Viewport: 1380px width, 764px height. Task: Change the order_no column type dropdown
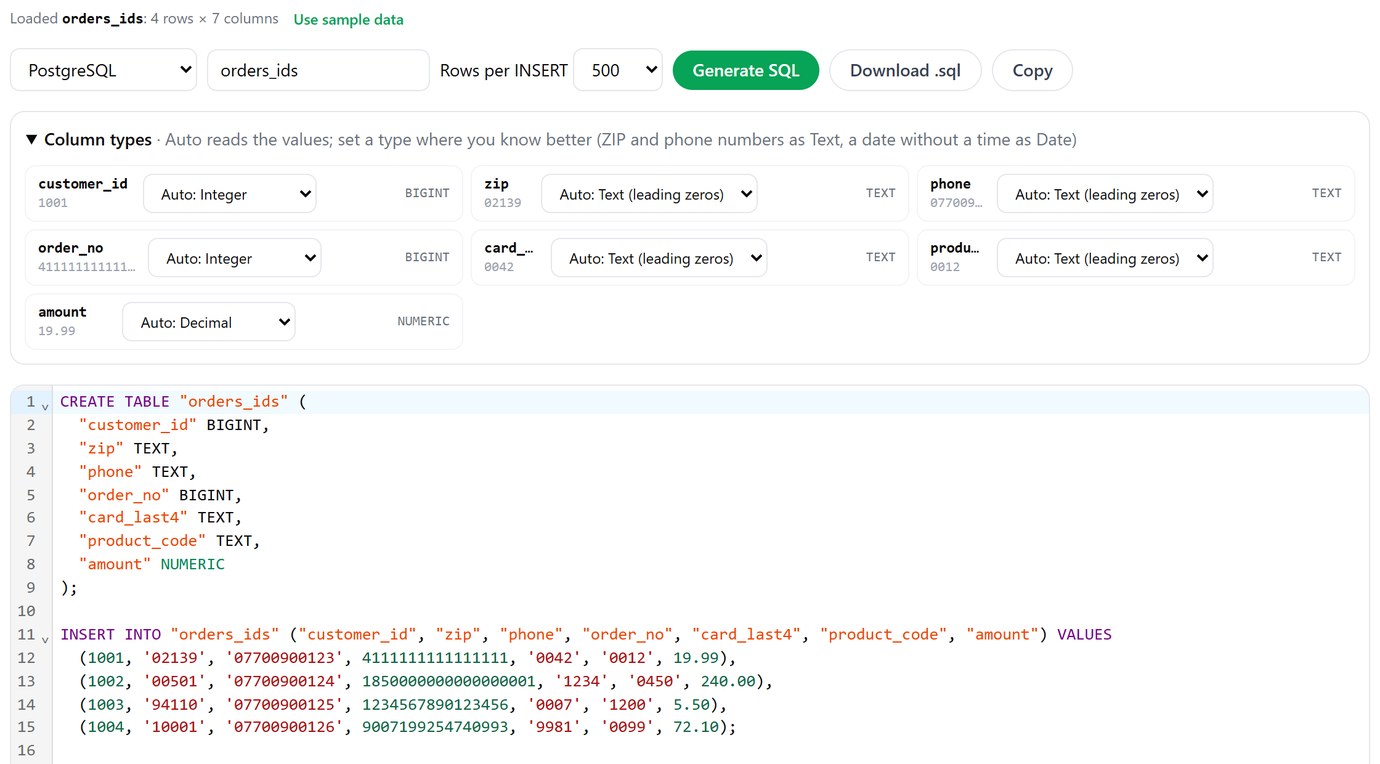[x=235, y=258]
